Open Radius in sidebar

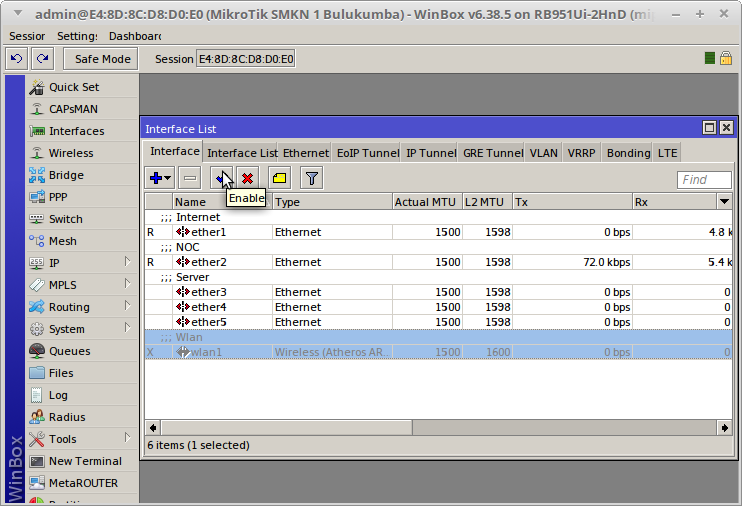[82, 417]
